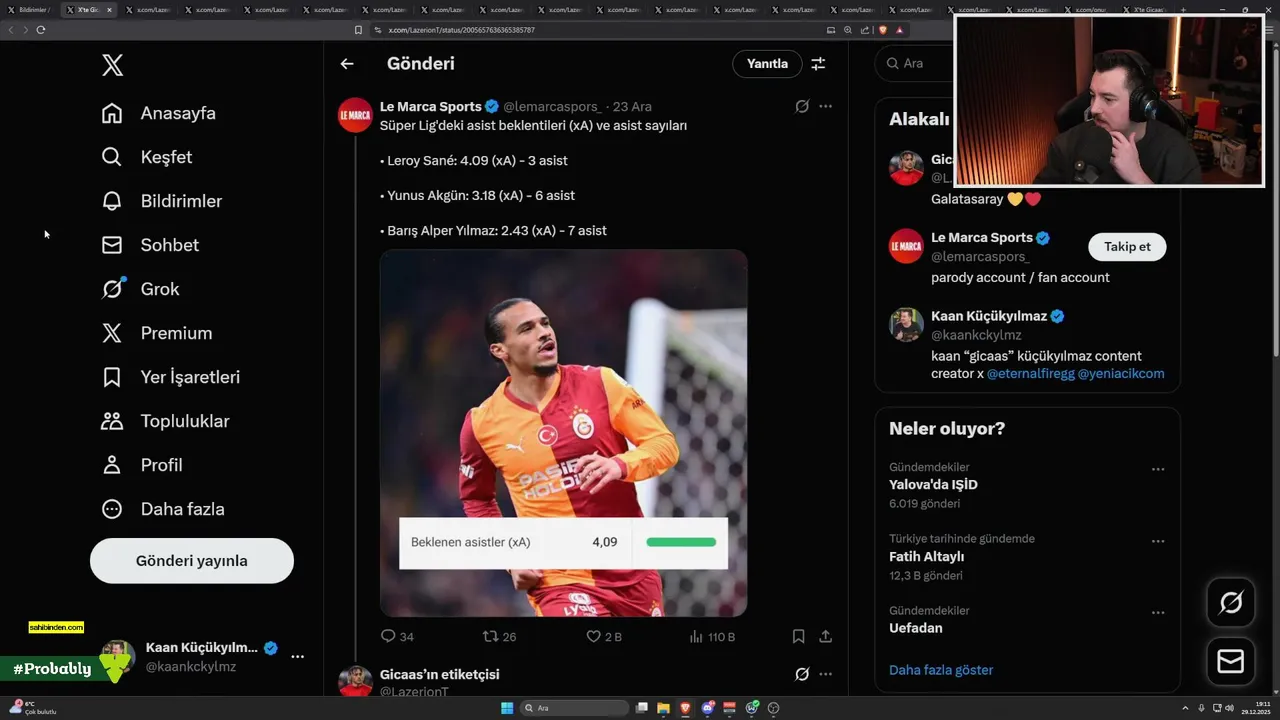Open Daha fazla menu

(x=163, y=509)
